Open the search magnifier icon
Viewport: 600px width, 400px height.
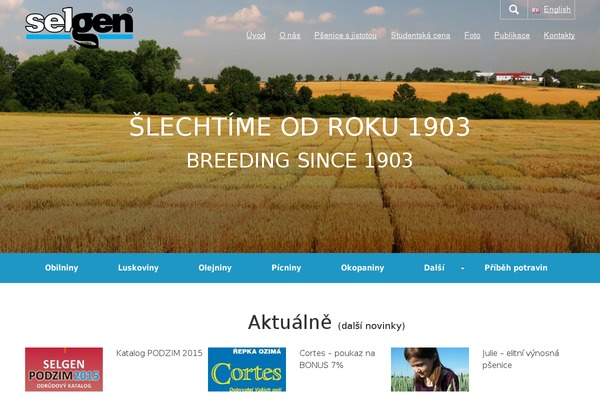pos(514,10)
